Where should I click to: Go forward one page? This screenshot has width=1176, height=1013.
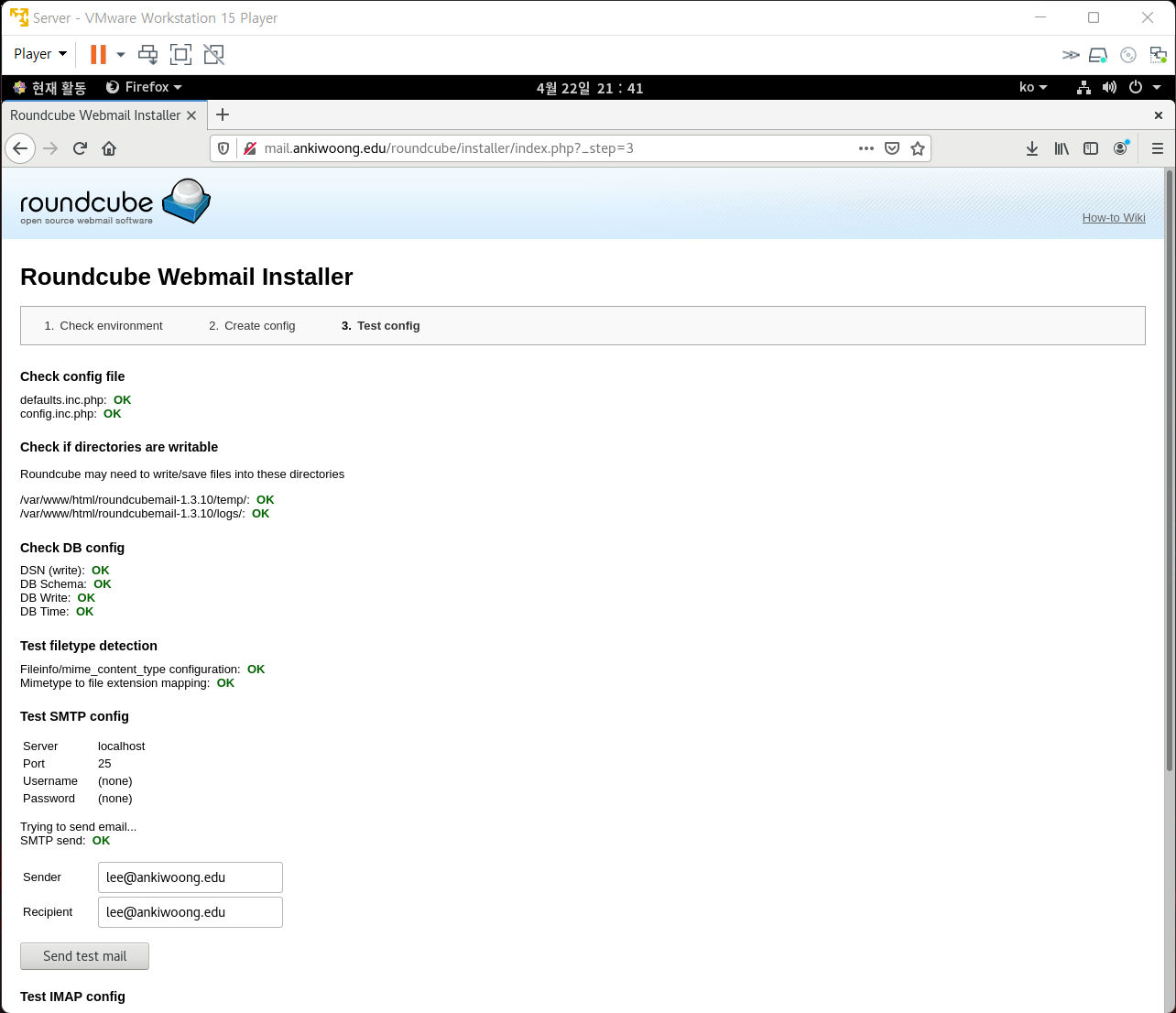point(50,148)
